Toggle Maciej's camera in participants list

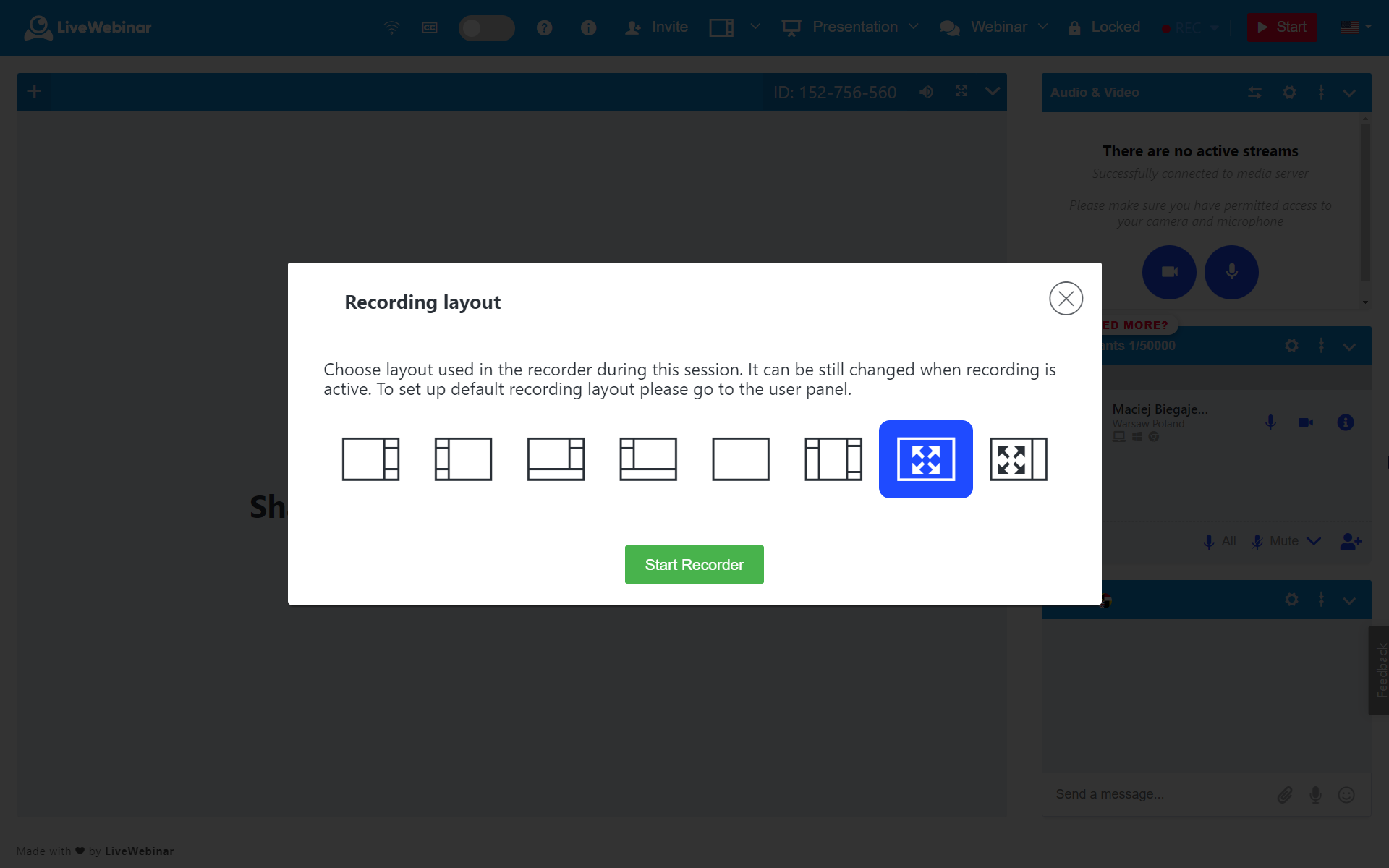[x=1305, y=422]
